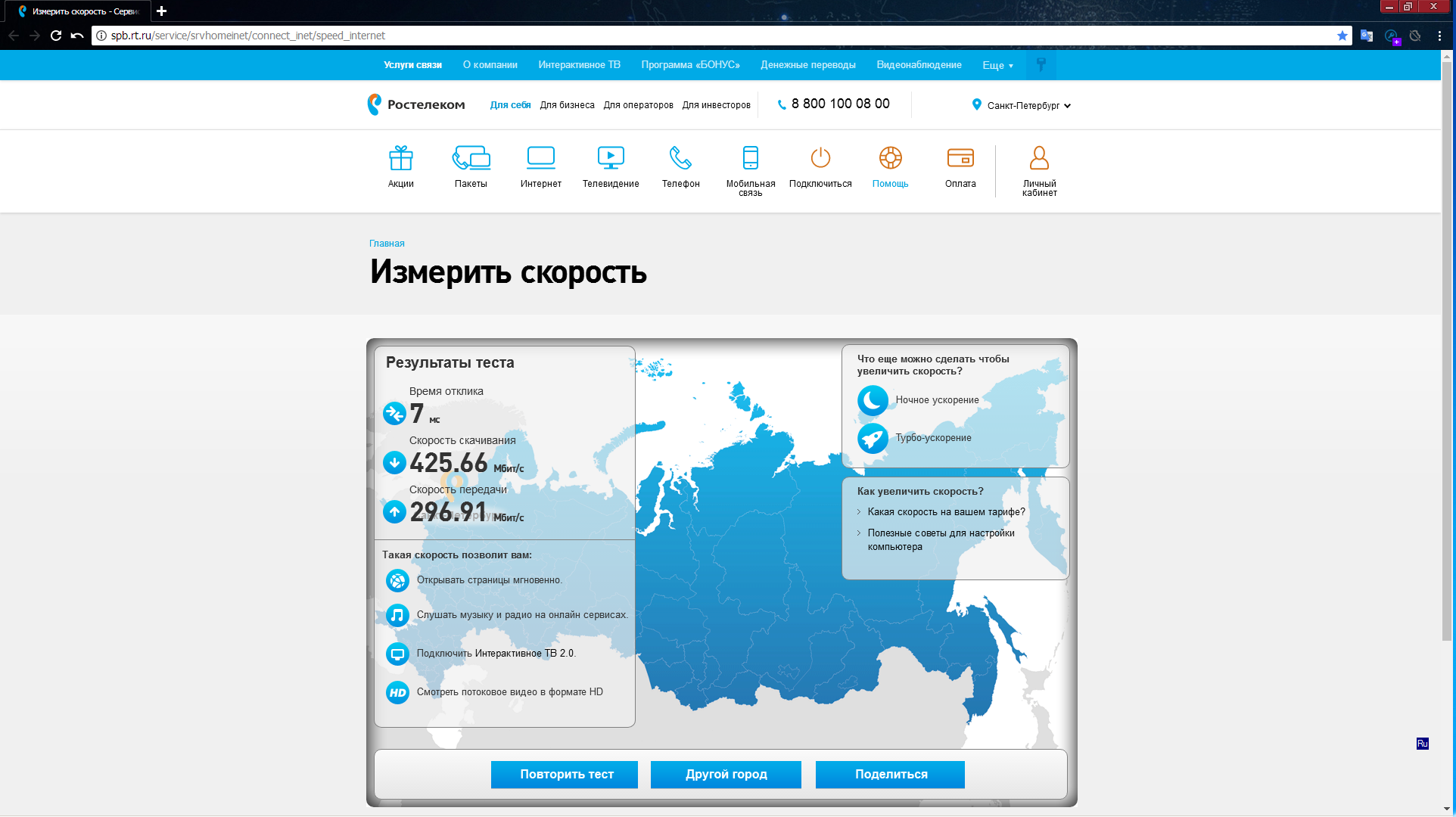Bookmark page with star icon
The height and width of the screenshot is (817, 1456).
[x=1342, y=36]
